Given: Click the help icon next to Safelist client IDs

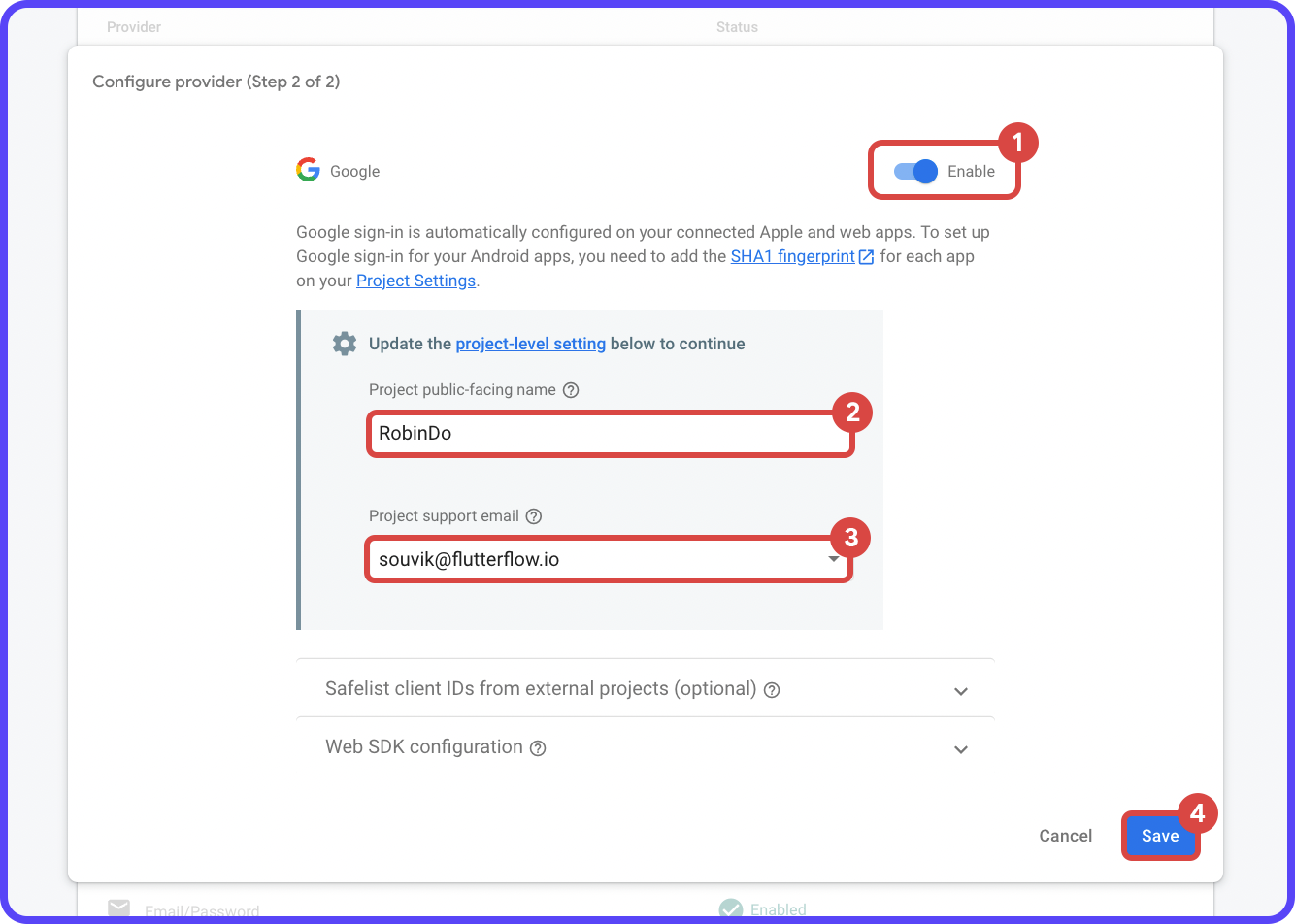Looking at the screenshot, I should tap(771, 689).
